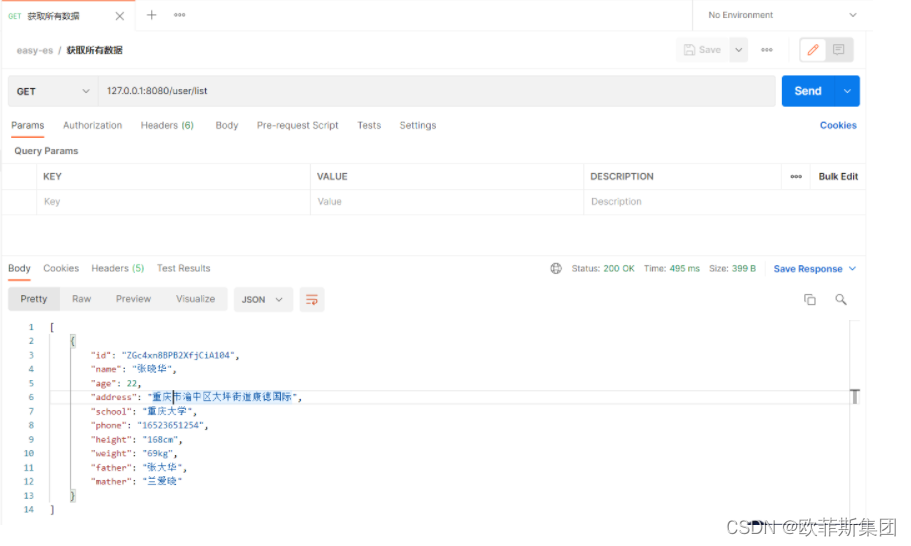This screenshot has height=546, width=911.
Task: Open request more-actions dots beside Save
Action: click(x=767, y=50)
